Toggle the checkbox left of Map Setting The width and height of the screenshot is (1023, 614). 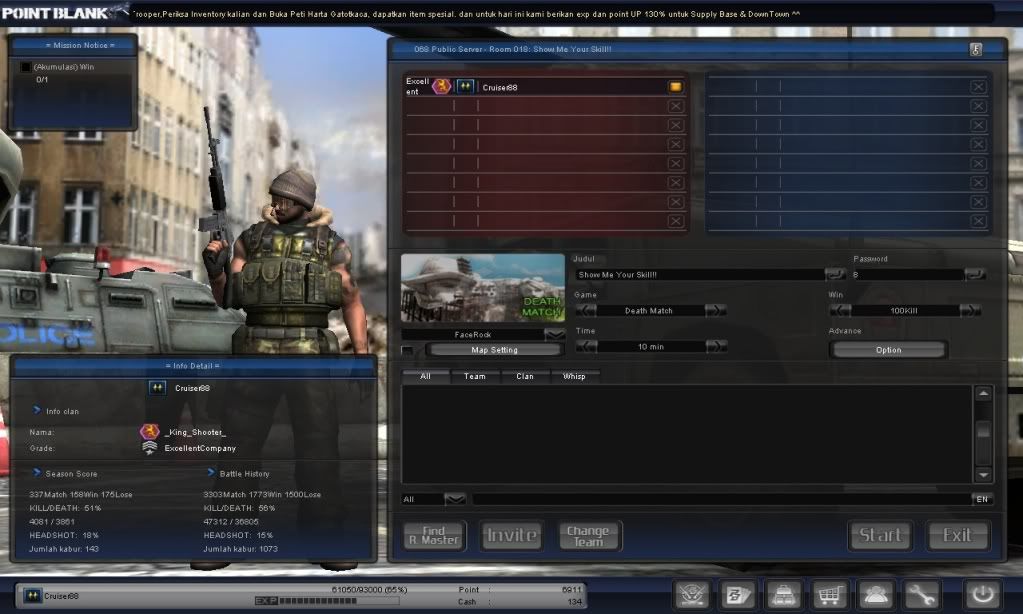[408, 350]
